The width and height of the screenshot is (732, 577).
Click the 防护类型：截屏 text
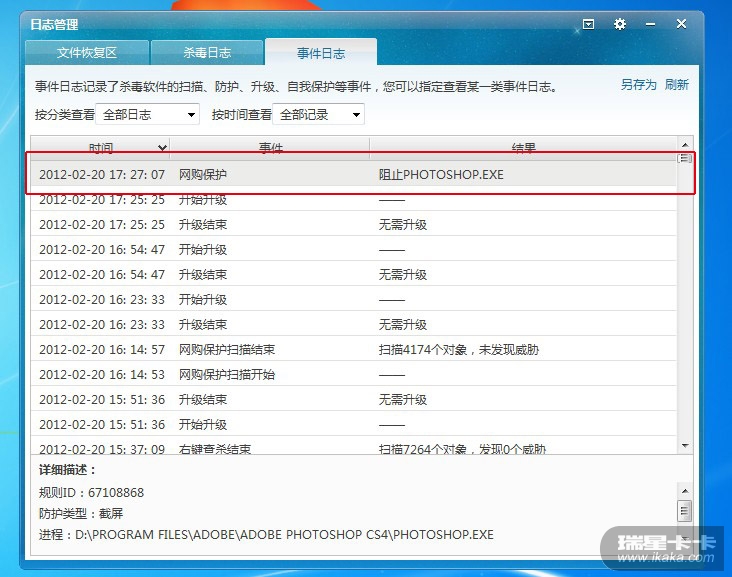[x=81, y=514]
